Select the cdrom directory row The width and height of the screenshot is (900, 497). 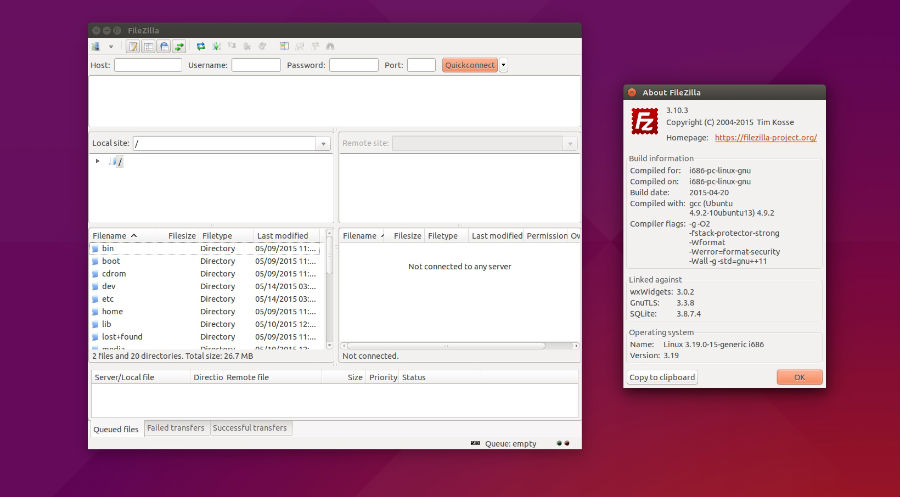[205, 274]
